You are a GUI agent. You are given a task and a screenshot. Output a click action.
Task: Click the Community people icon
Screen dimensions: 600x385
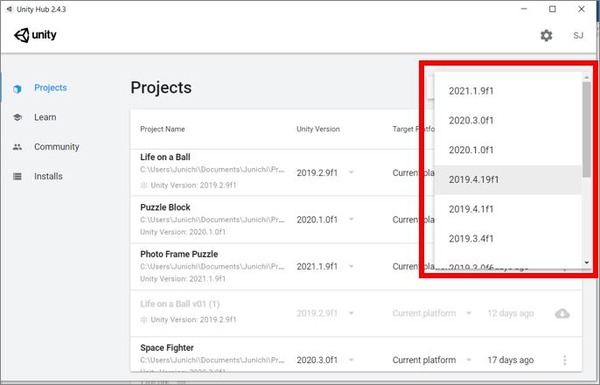coord(17,147)
